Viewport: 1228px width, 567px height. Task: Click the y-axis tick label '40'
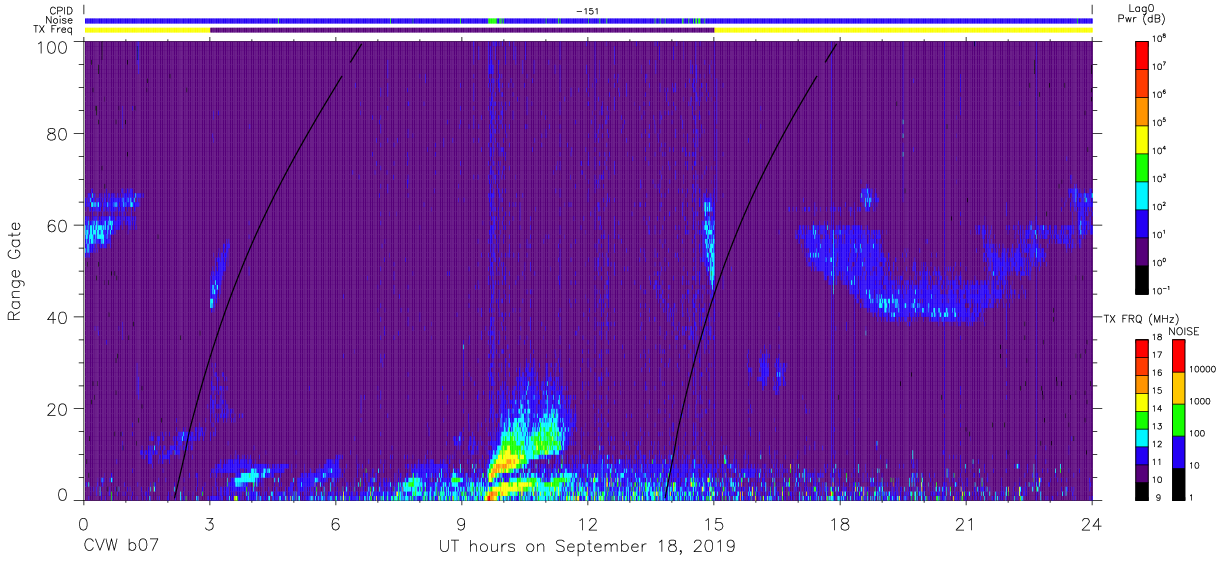click(58, 317)
